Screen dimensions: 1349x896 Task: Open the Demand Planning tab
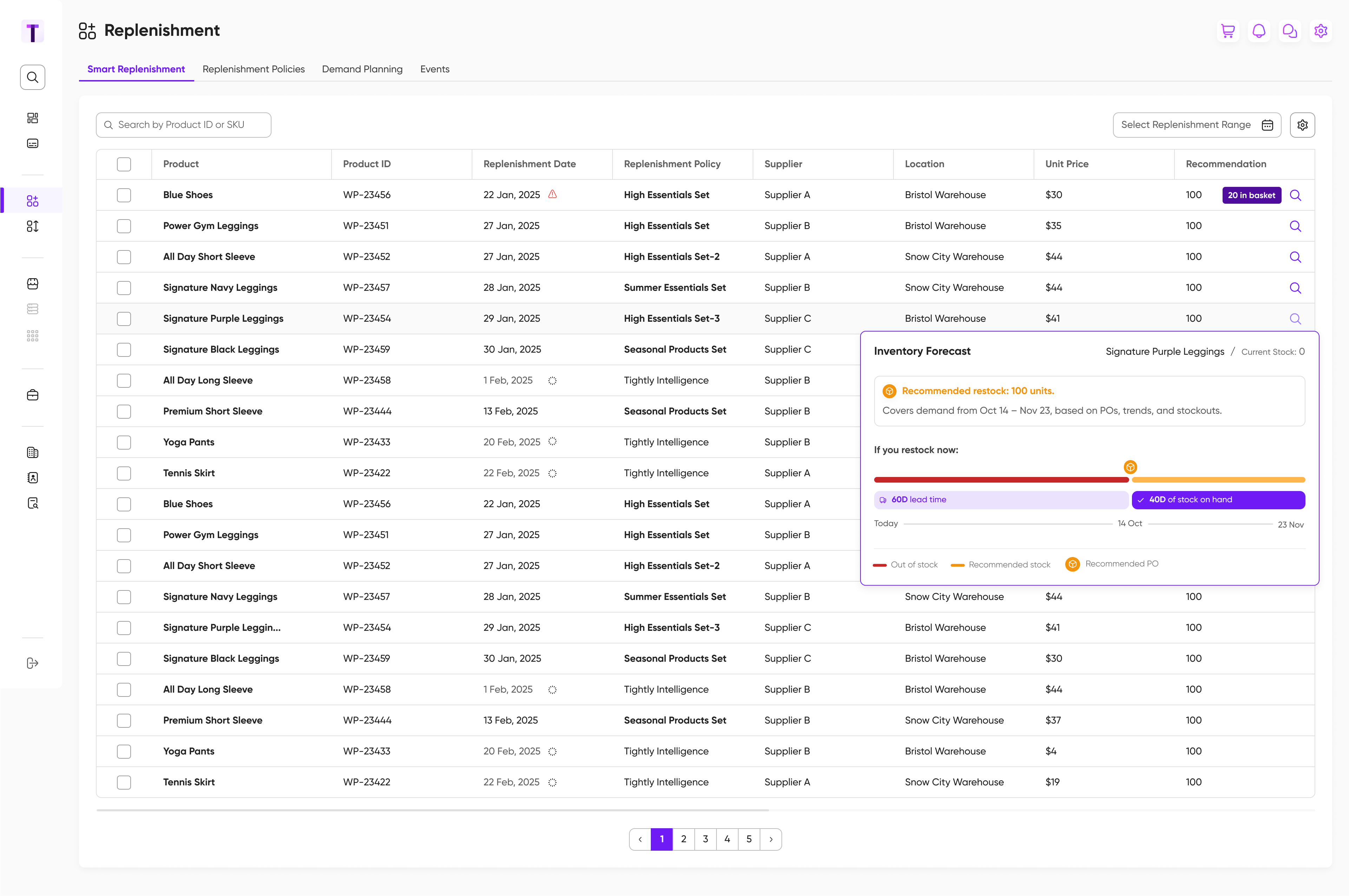point(362,69)
